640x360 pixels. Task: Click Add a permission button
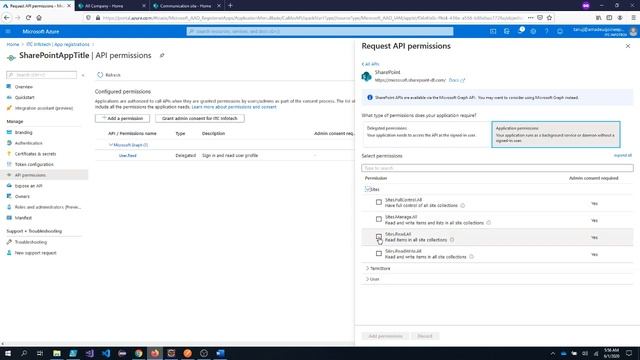tap(122, 118)
